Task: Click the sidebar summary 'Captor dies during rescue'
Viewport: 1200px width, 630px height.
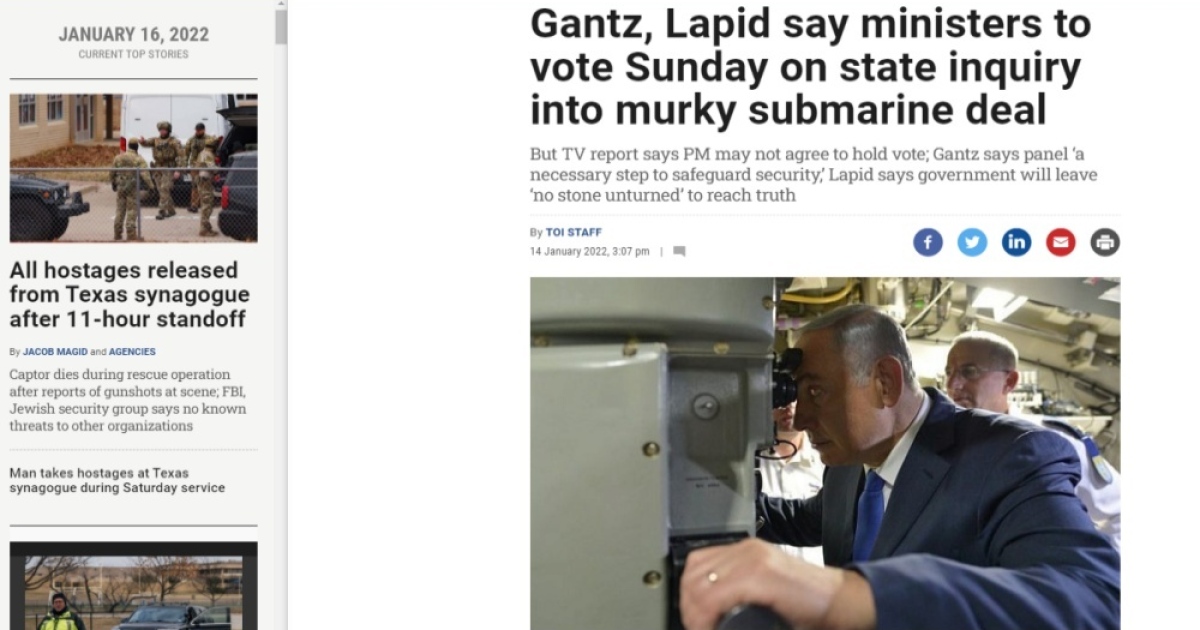Action: 128,400
